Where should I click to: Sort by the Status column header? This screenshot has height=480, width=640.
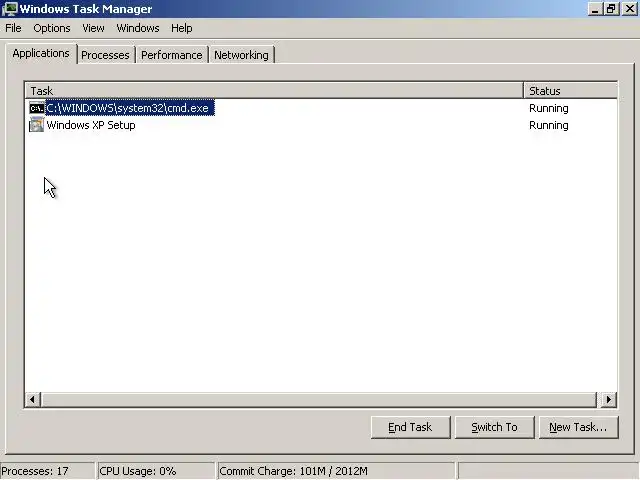coord(571,91)
